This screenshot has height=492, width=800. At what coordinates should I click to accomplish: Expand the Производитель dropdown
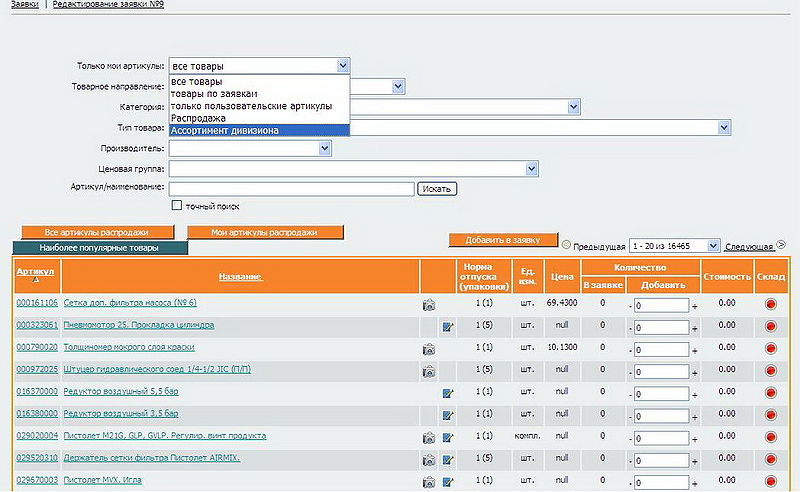click(324, 148)
